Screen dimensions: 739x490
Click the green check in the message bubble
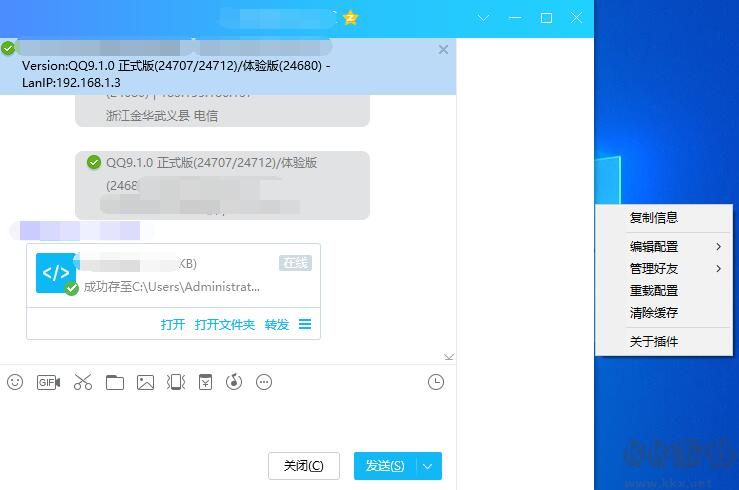[x=94, y=163]
